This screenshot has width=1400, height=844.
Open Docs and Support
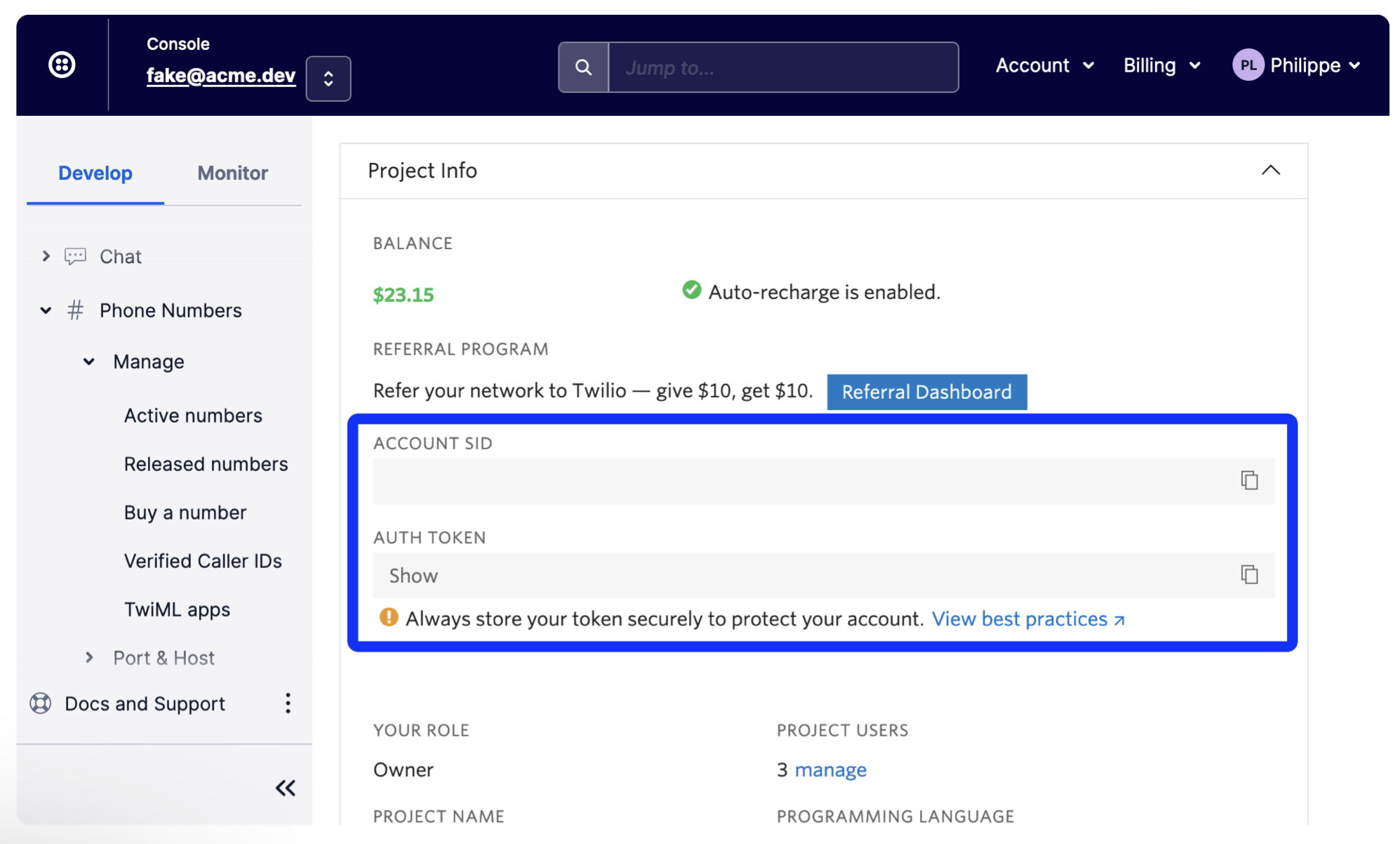point(145,704)
